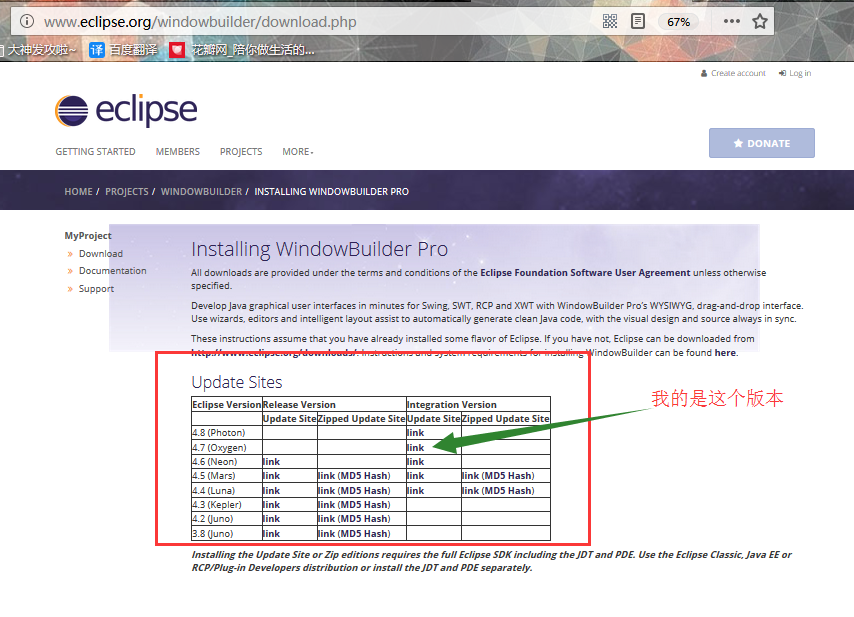Click the 'Installing WindowBuilder Pro' page title
The width and height of the screenshot is (854, 617).
coord(320,249)
